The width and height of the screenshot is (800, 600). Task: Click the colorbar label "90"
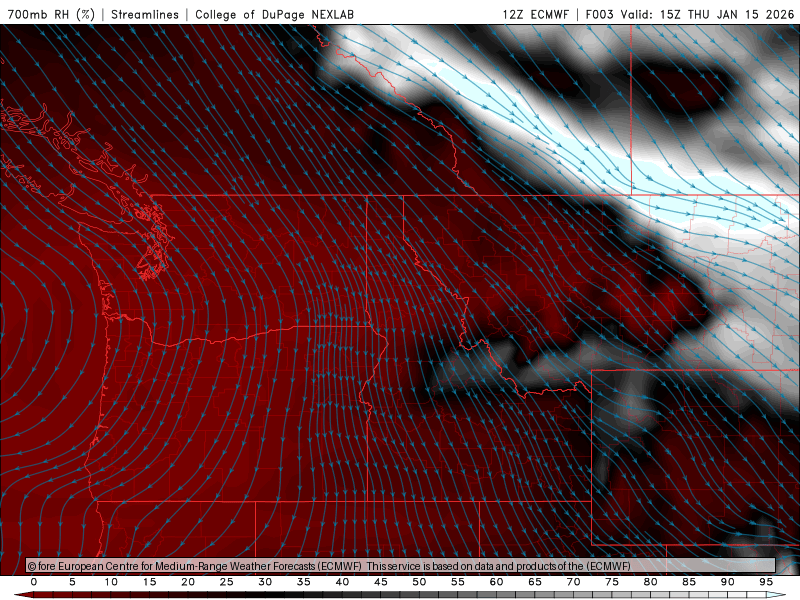727,582
